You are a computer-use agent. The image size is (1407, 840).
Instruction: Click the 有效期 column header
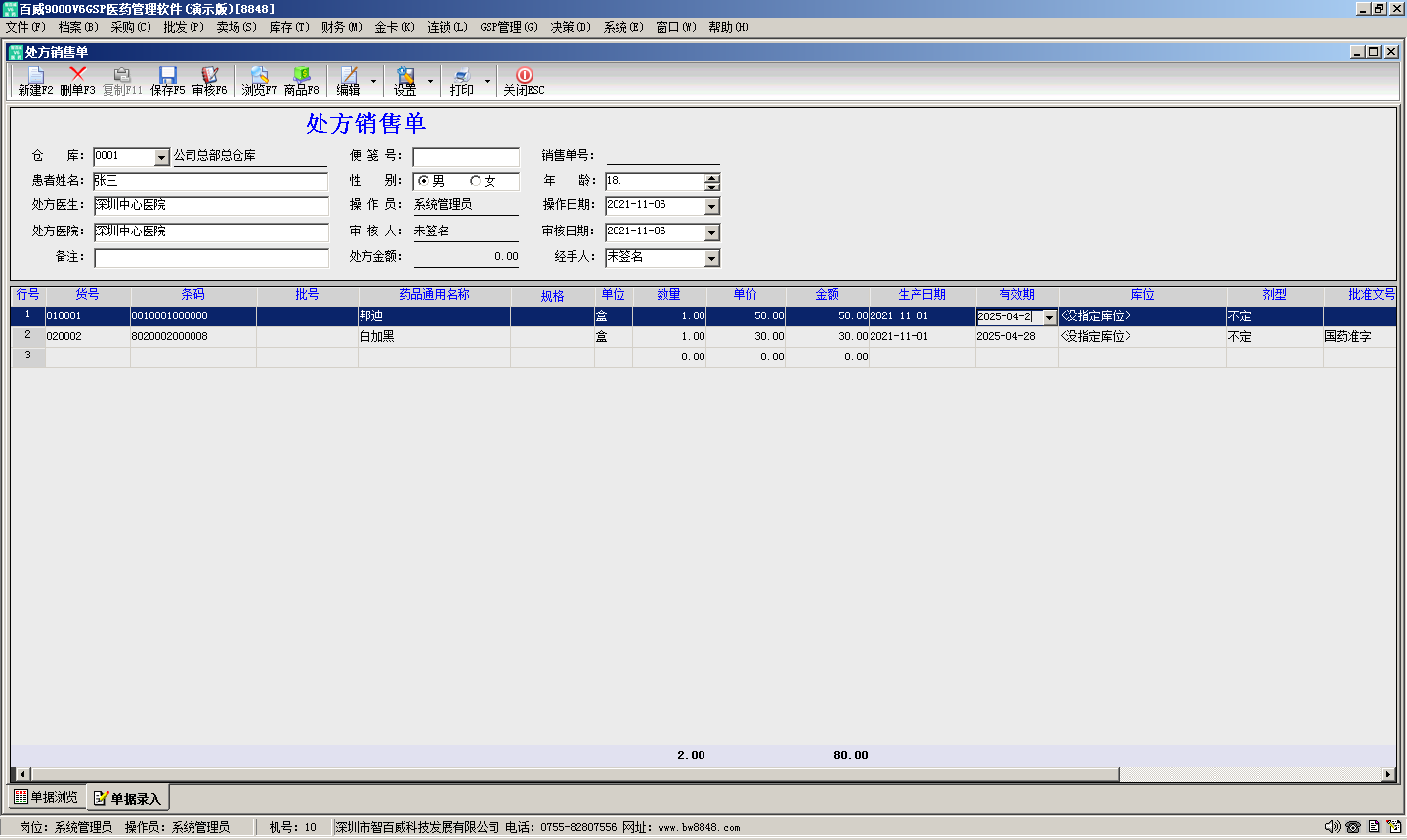pos(1016,295)
